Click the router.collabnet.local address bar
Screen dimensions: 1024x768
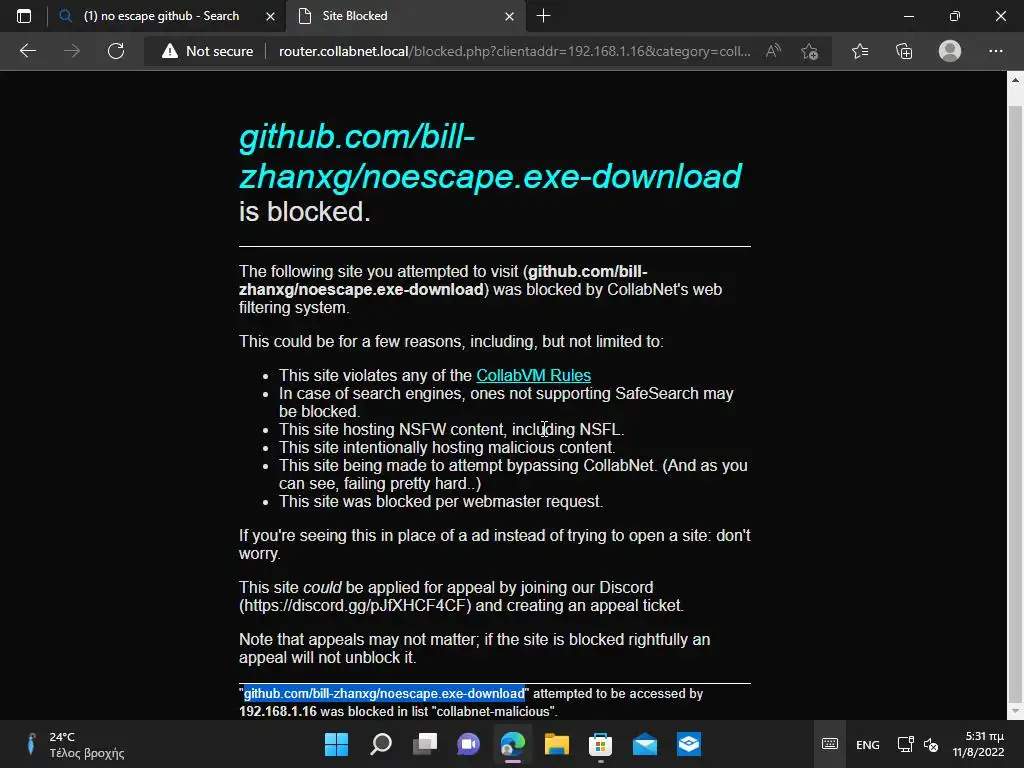tap(514, 51)
